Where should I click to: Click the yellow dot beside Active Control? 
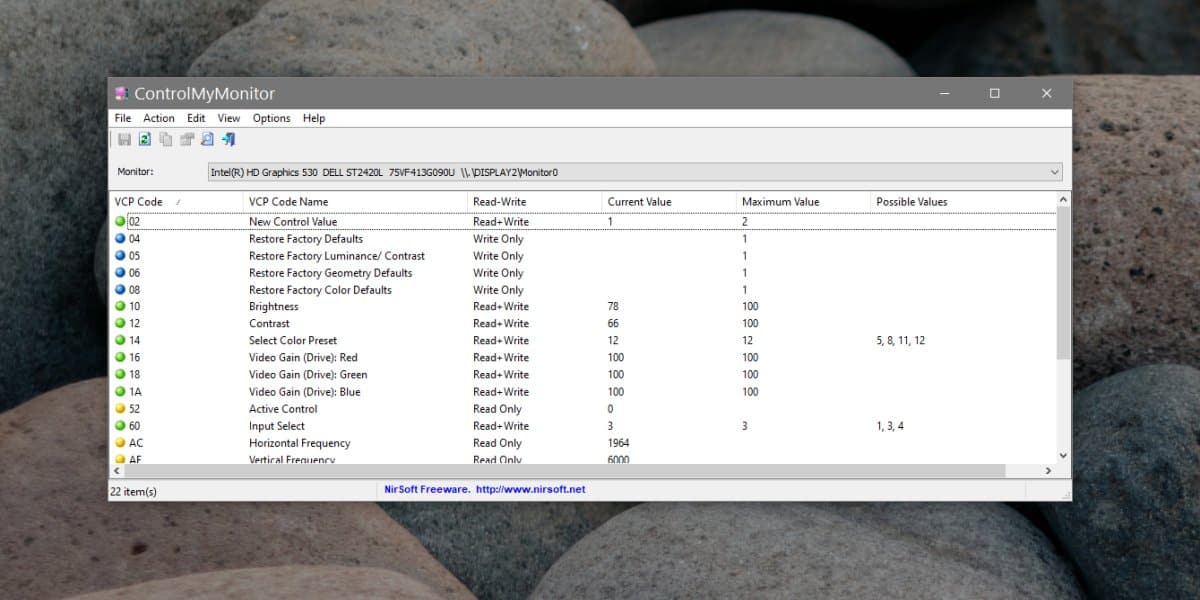118,408
